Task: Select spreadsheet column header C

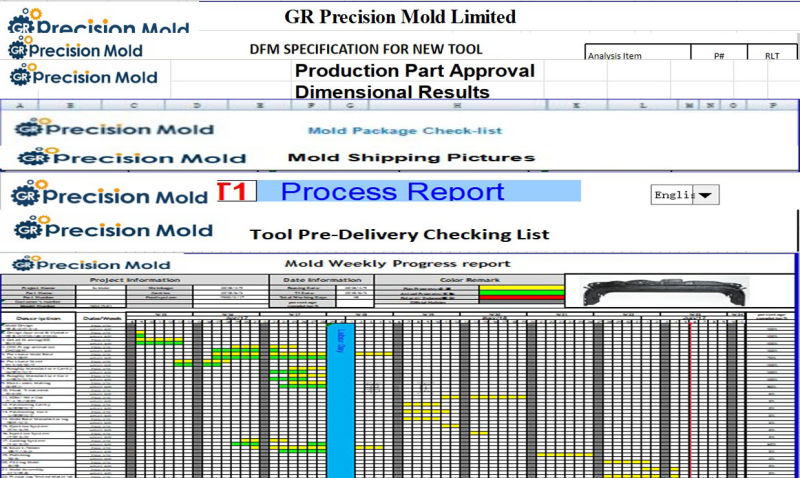Action: [x=134, y=106]
